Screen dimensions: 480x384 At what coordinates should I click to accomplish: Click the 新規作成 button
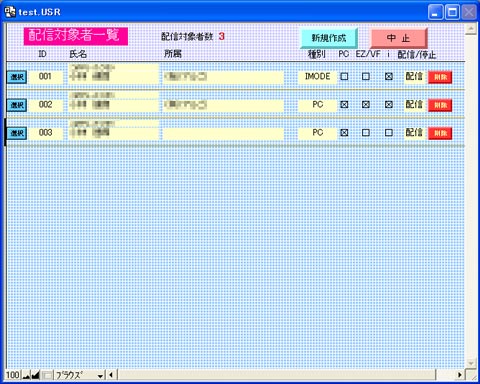(329, 38)
